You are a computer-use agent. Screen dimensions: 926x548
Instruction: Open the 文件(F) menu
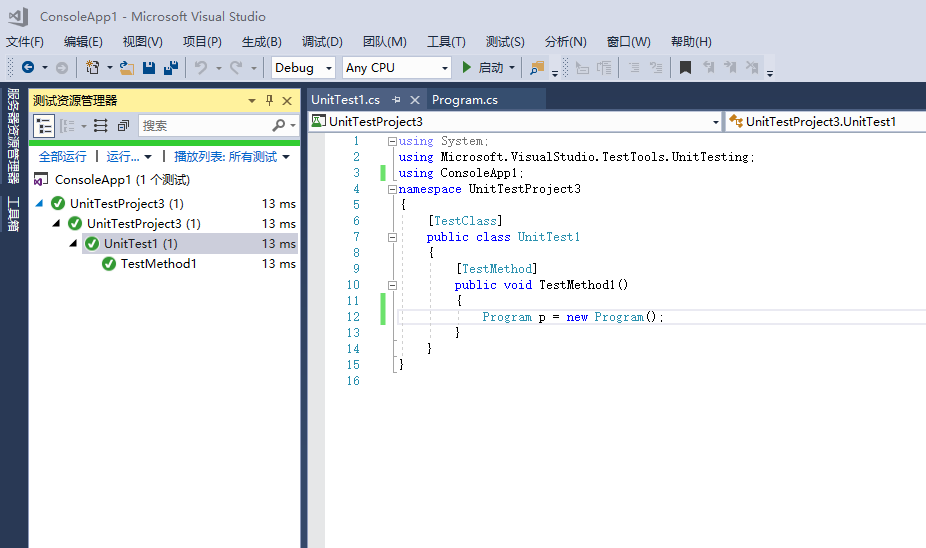pos(25,42)
